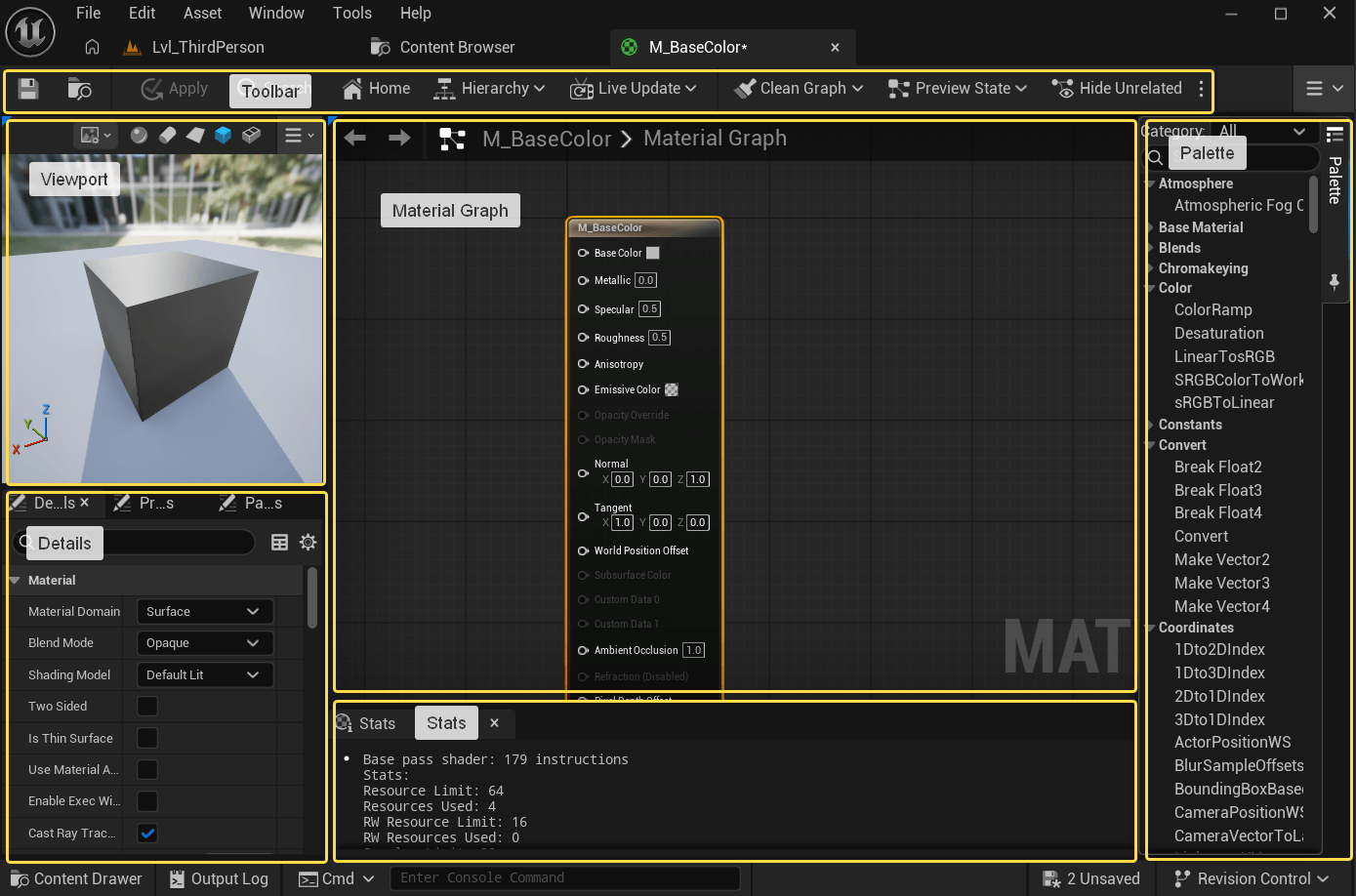The height and width of the screenshot is (896, 1356).
Task: Switch the preview mesh to cylinder
Action: [167, 135]
